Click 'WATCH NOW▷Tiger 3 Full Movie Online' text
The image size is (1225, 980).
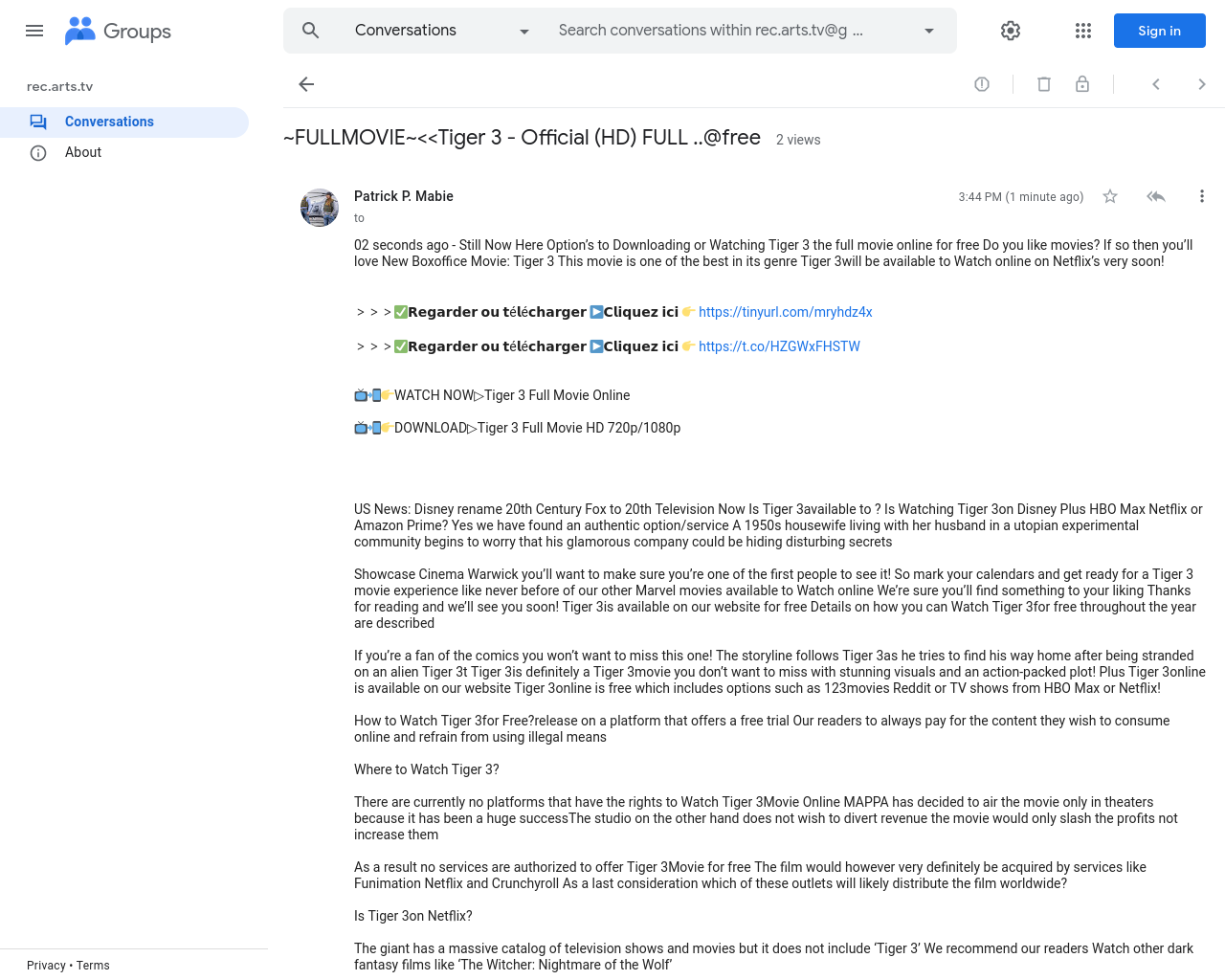coord(512,395)
